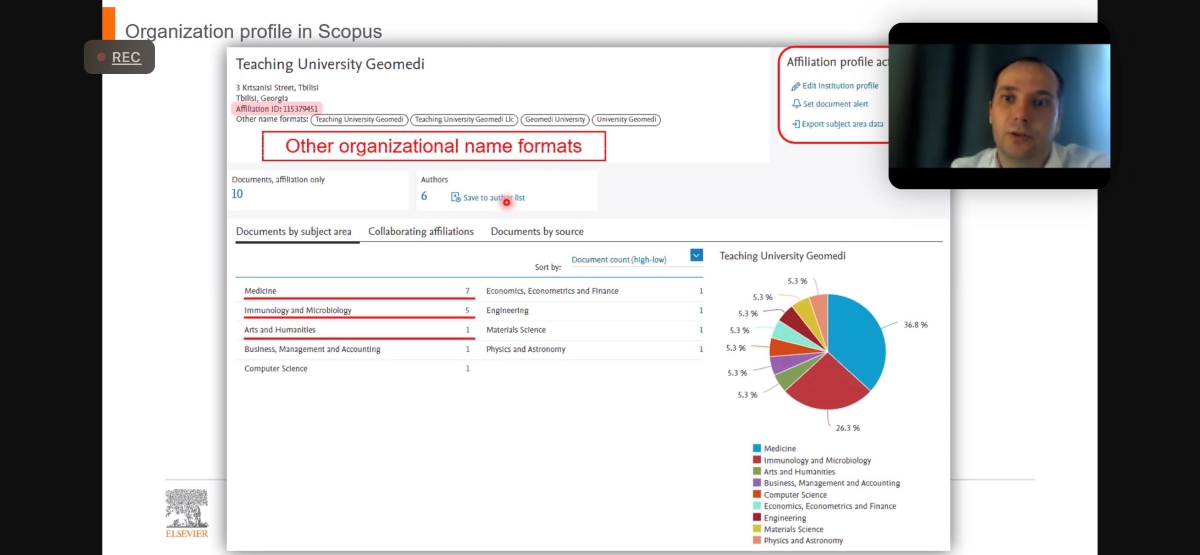
Task: Click the Materials Science row in the subject area list
Action: tap(595, 330)
